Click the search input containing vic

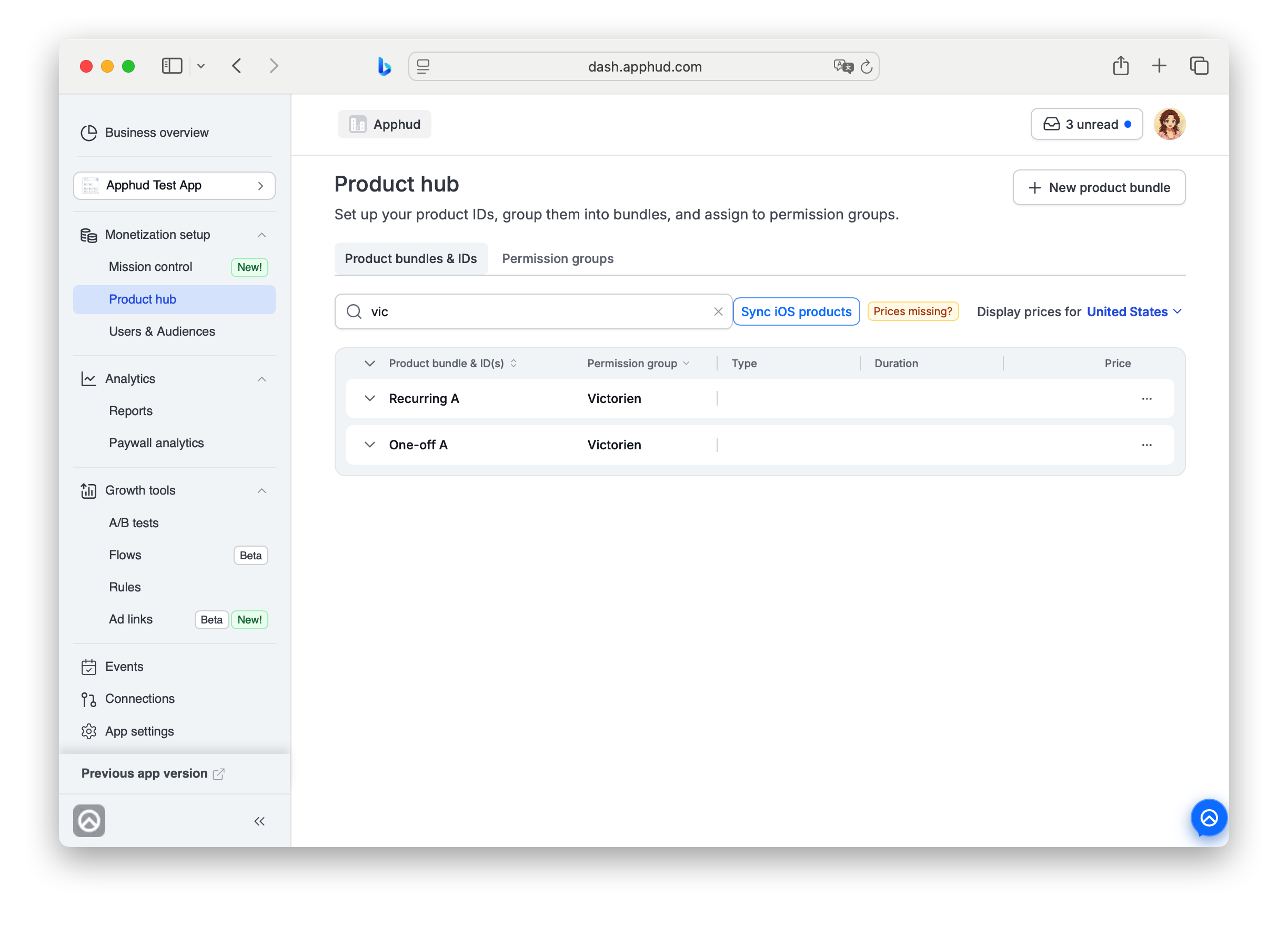click(x=534, y=311)
